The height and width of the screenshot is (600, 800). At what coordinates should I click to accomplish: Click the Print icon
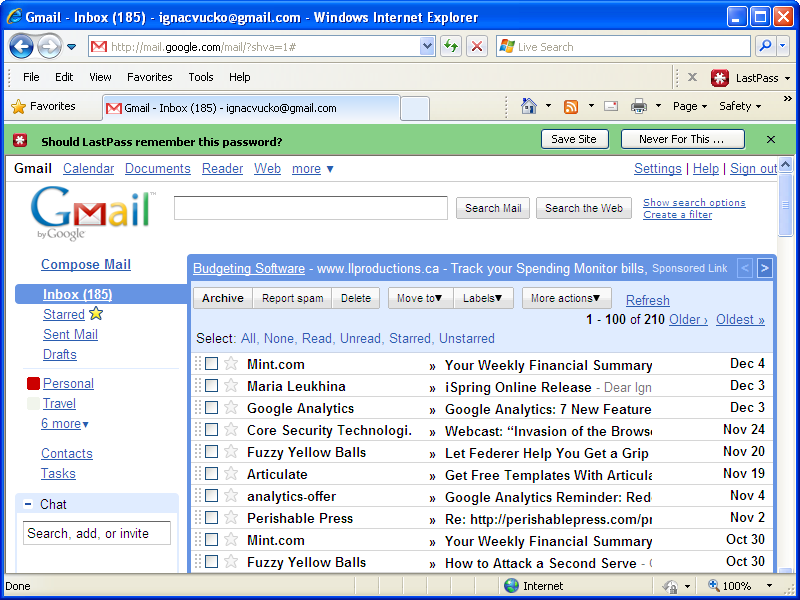tap(639, 106)
